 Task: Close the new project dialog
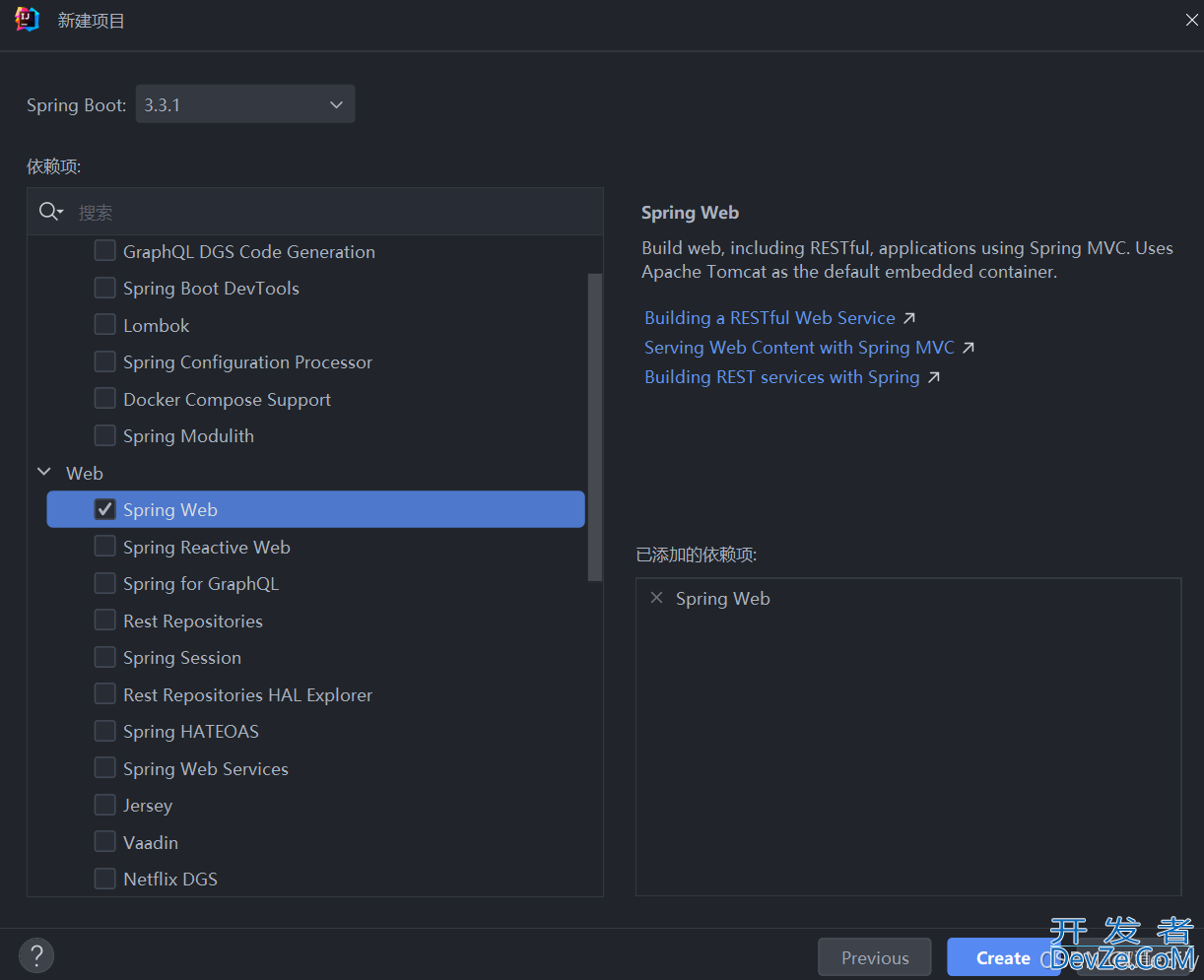(x=1191, y=20)
